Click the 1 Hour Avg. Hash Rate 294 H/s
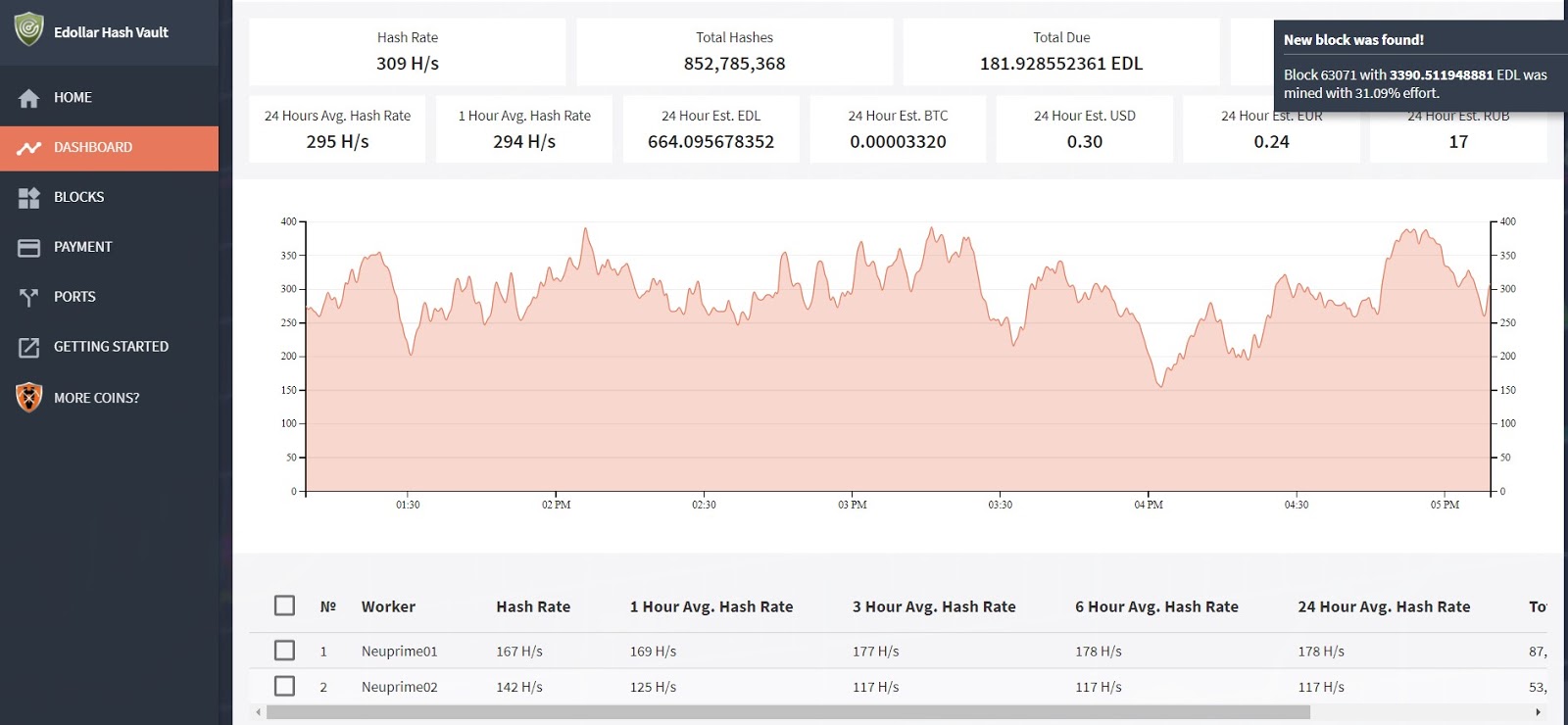The height and width of the screenshot is (725, 1568). (524, 128)
